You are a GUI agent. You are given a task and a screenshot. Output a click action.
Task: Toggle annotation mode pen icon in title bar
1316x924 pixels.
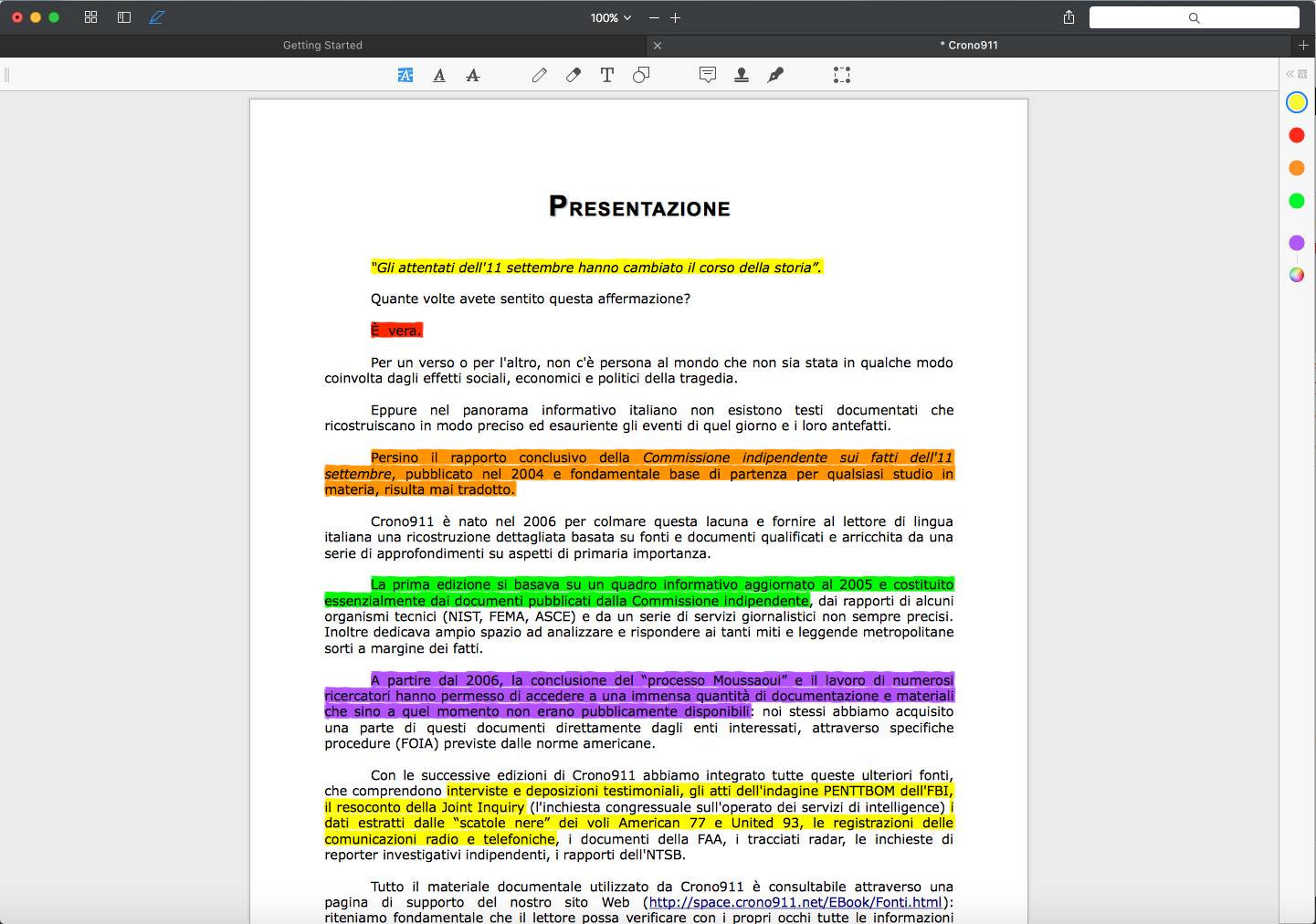tap(156, 17)
